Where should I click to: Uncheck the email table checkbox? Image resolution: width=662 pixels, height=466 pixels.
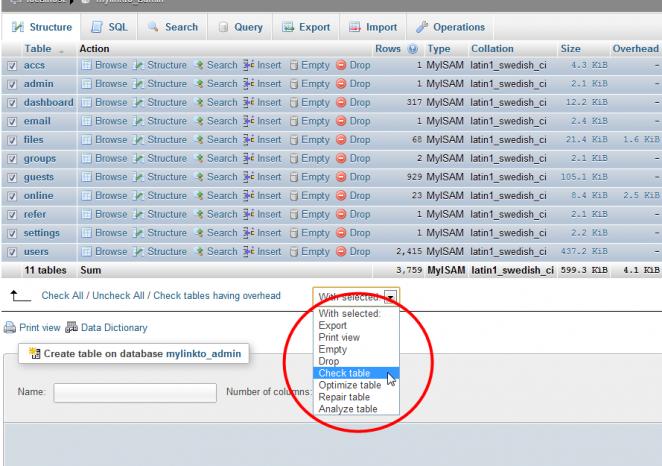pyautogui.click(x=12, y=122)
